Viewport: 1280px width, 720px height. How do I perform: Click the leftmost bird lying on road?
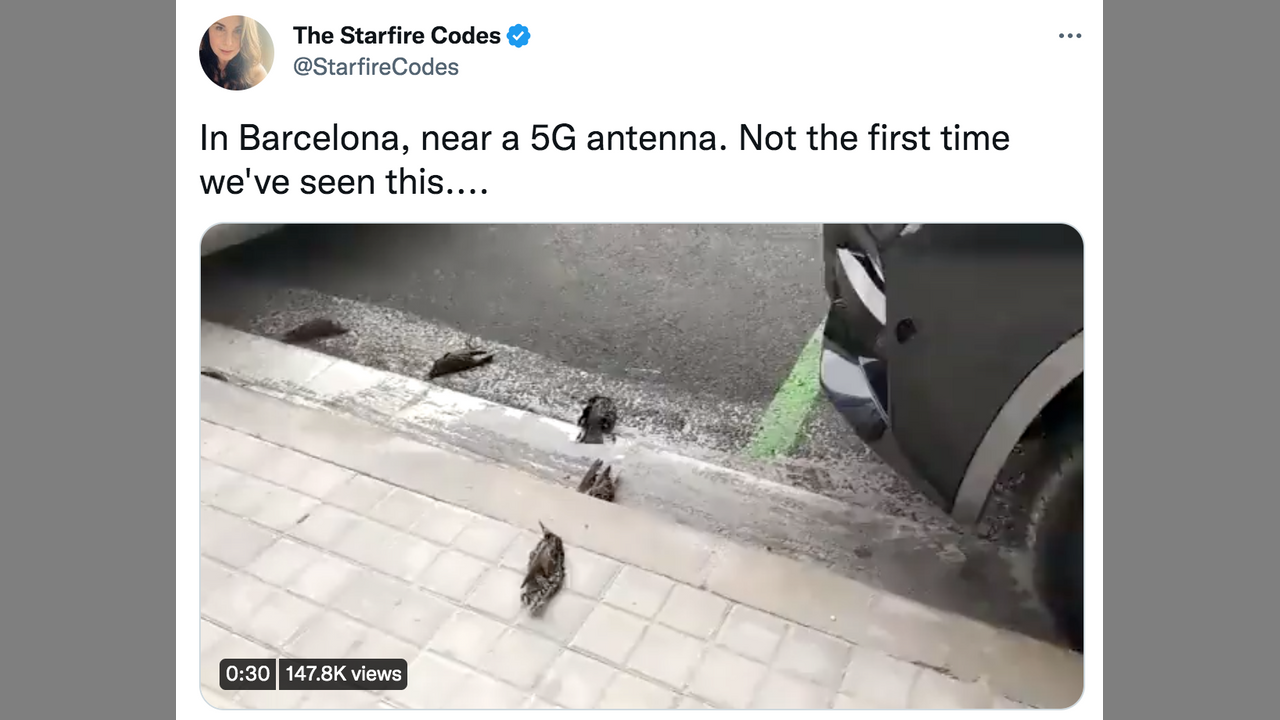pyautogui.click(x=313, y=330)
